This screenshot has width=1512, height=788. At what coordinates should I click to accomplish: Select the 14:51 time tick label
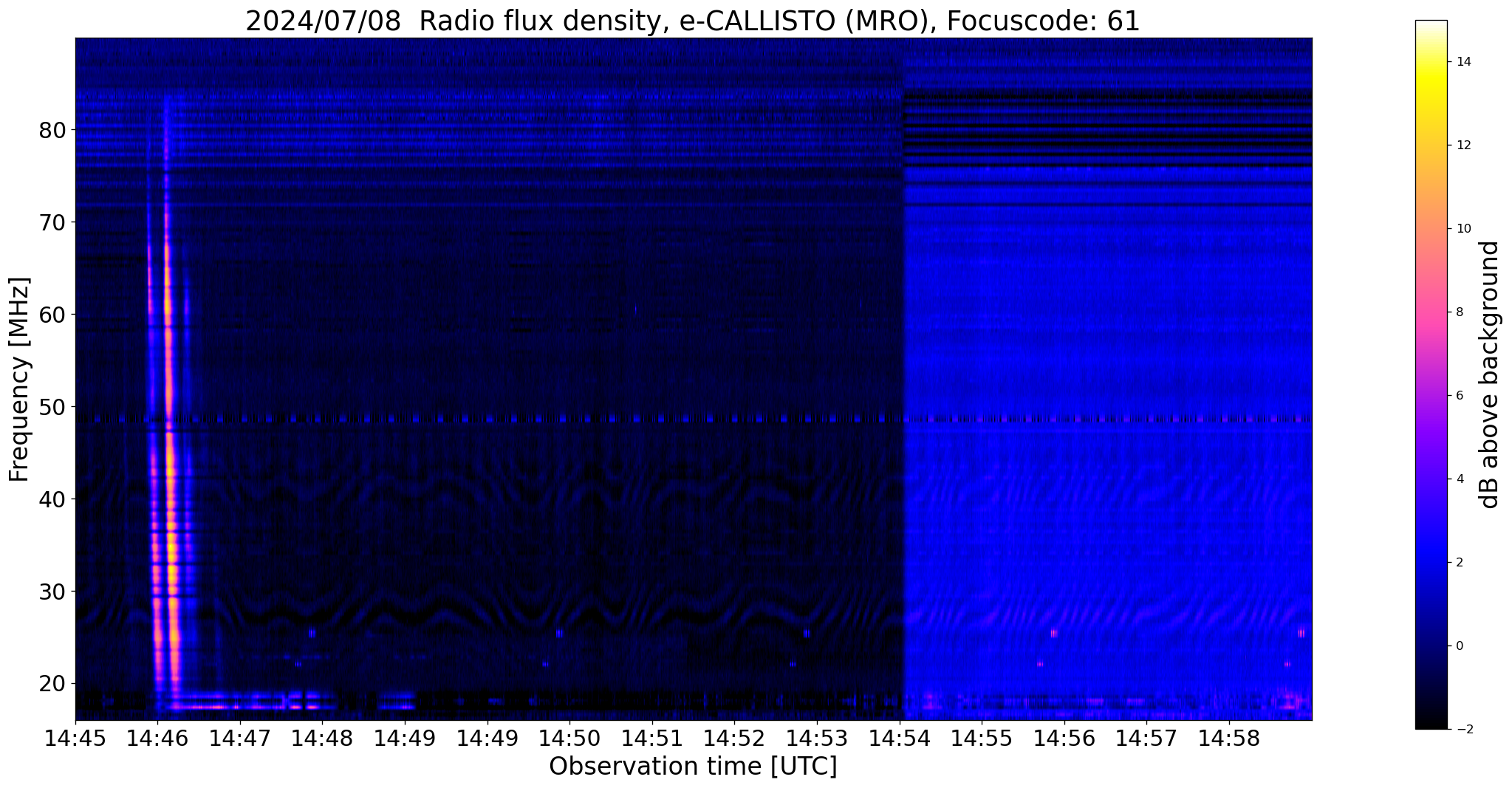point(652,738)
